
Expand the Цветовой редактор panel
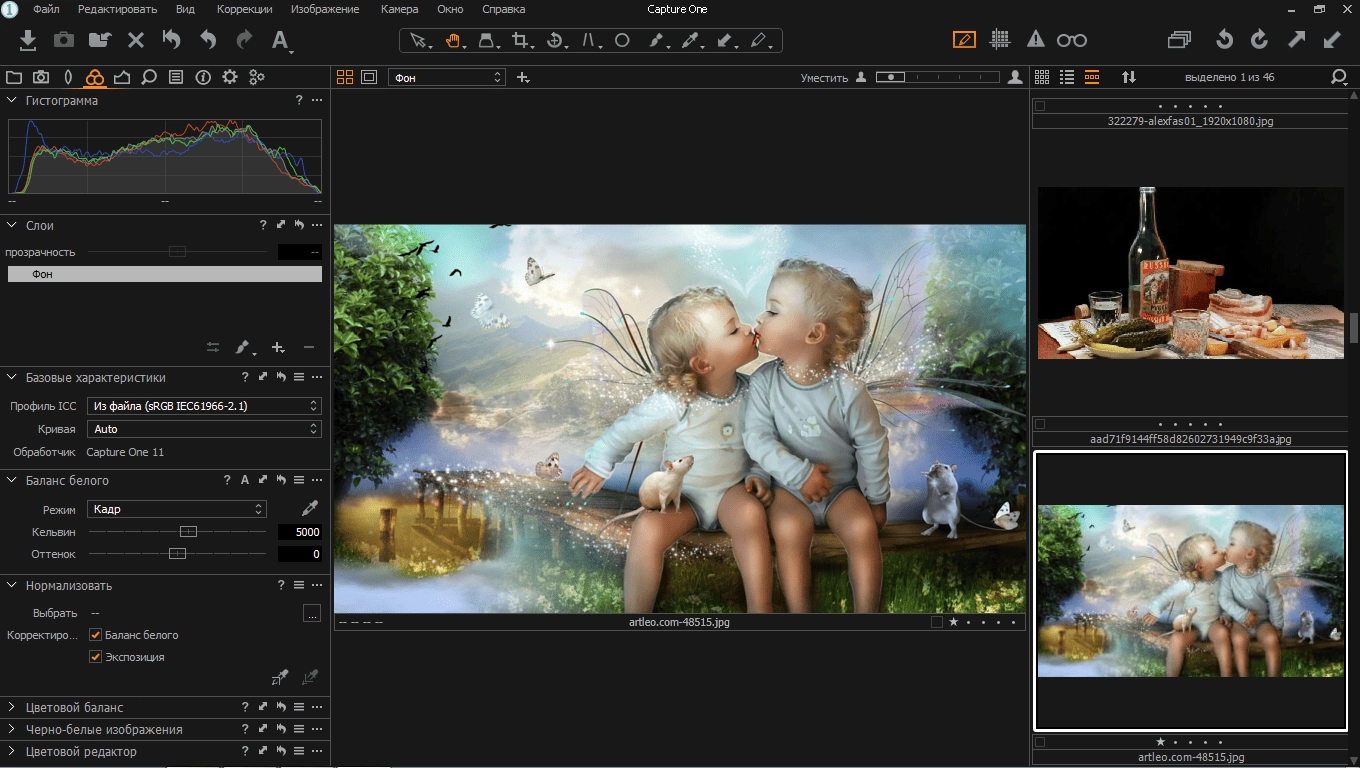tap(12, 751)
